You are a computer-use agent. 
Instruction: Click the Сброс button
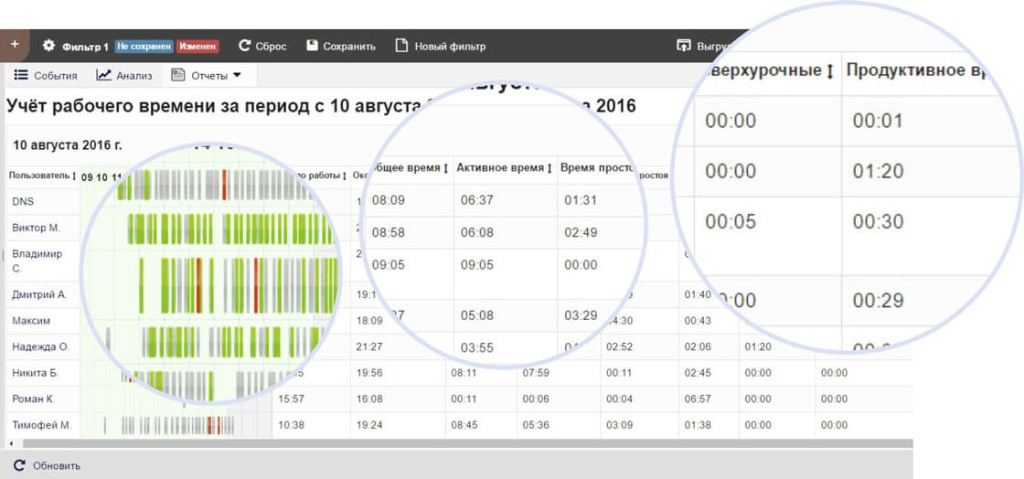263,46
